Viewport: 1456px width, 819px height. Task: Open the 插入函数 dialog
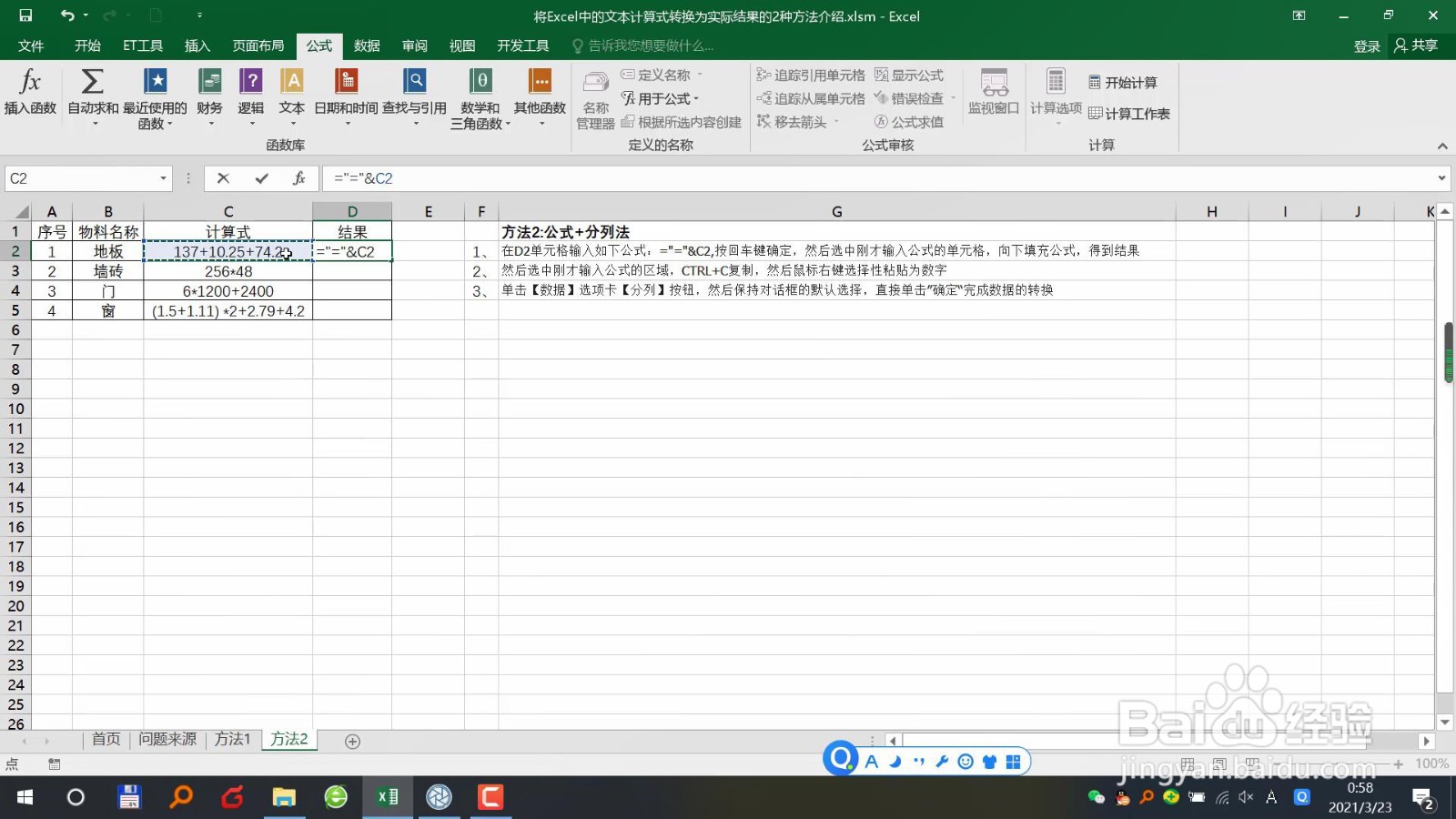pyautogui.click(x=30, y=95)
